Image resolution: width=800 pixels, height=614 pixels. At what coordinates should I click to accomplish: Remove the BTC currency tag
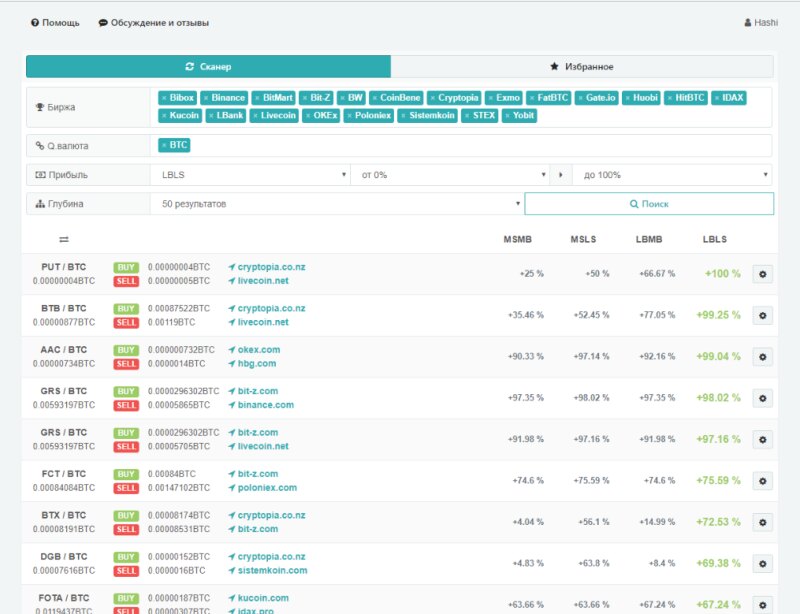pyautogui.click(x=165, y=146)
